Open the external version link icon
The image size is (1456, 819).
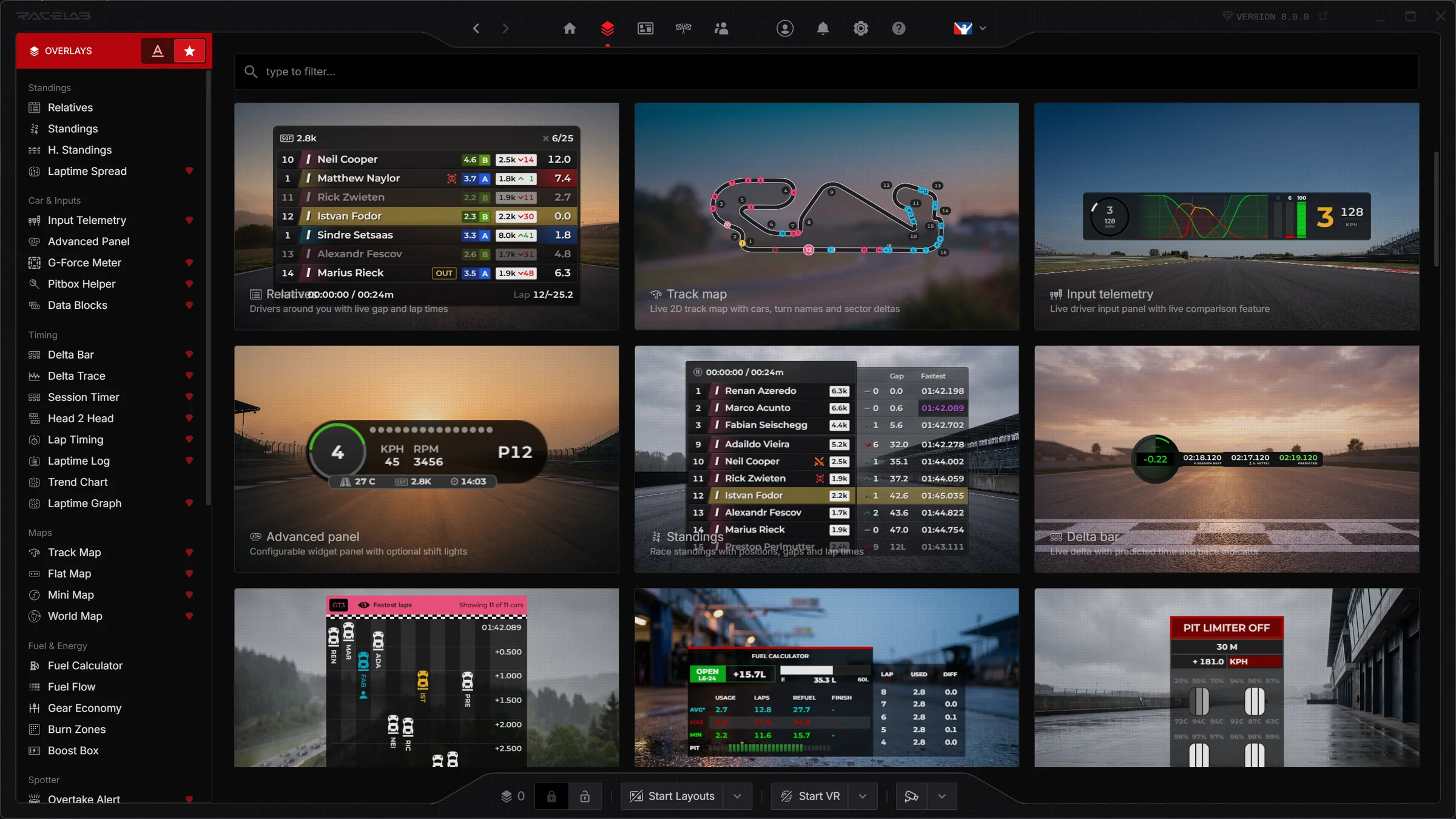tap(1324, 16)
